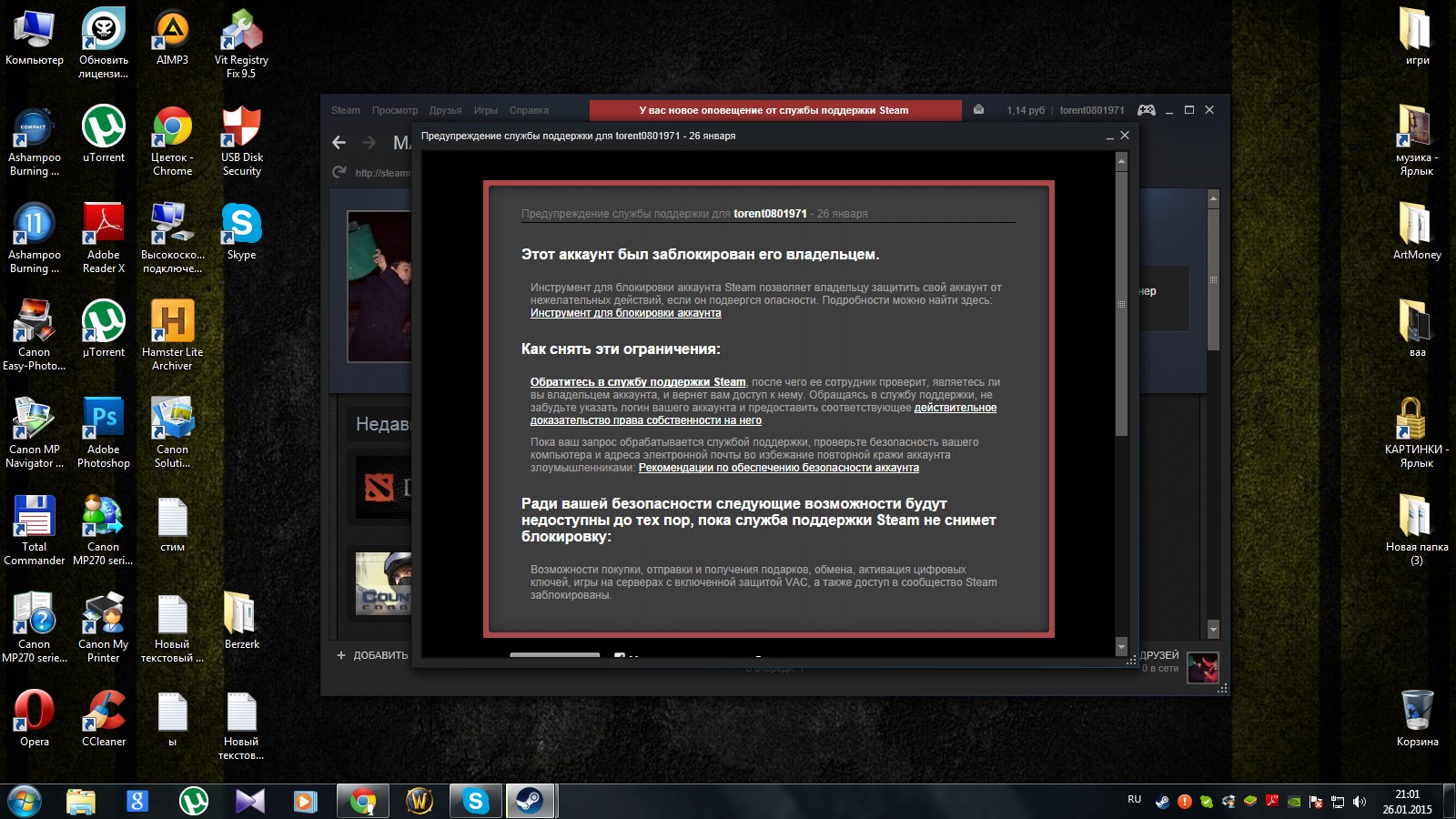This screenshot has width=1456, height=819.
Task: Open Компьютер desktop icon
Action: (35, 37)
